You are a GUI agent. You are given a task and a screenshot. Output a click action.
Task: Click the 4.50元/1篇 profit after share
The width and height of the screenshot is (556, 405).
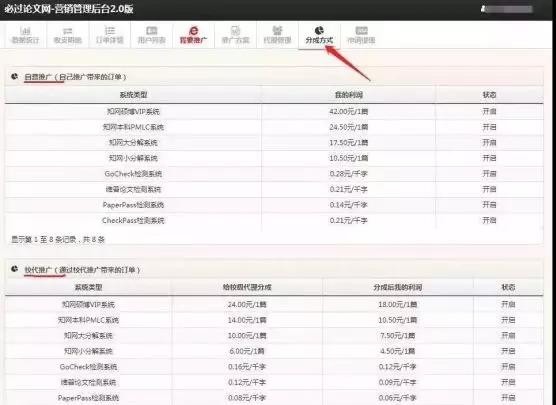tap(397, 351)
